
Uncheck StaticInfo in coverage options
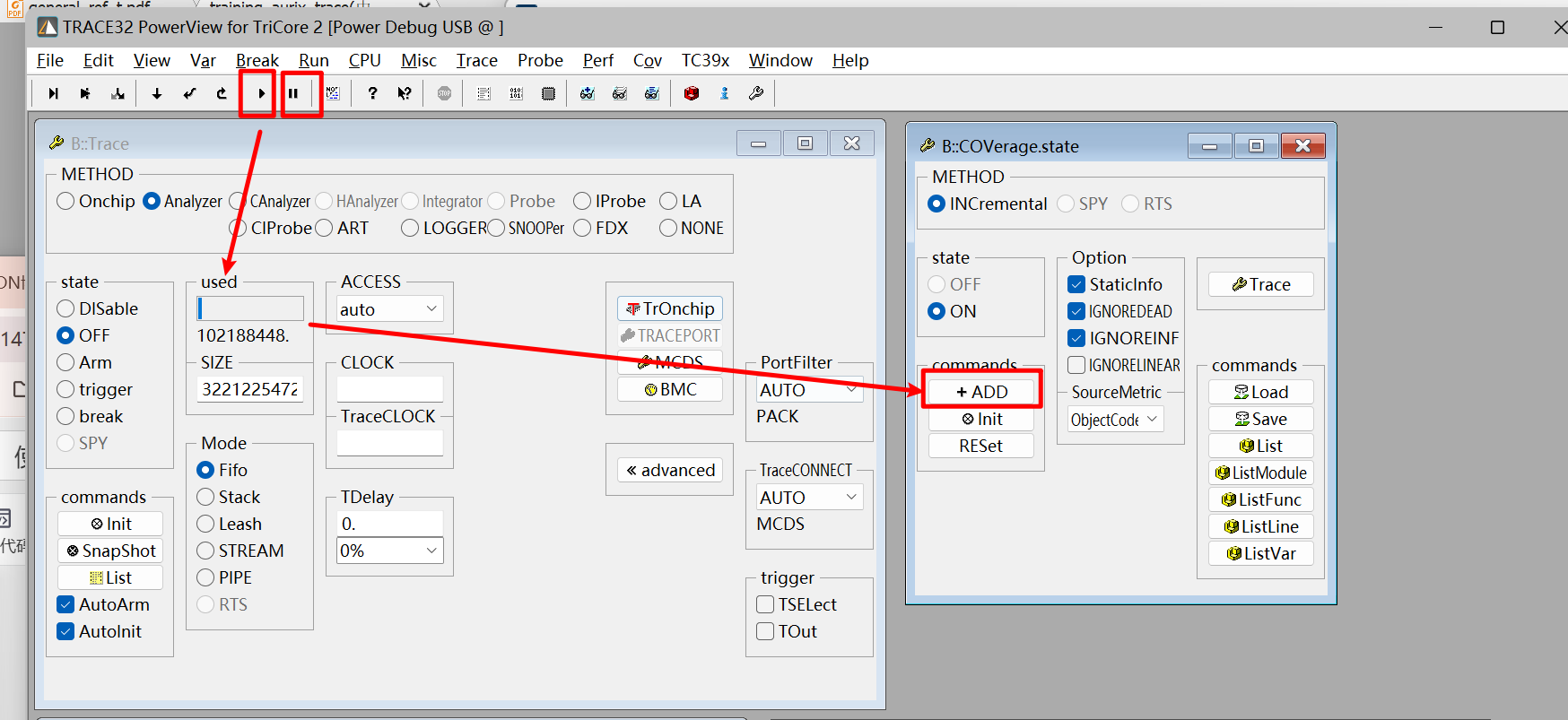pyautogui.click(x=1076, y=284)
